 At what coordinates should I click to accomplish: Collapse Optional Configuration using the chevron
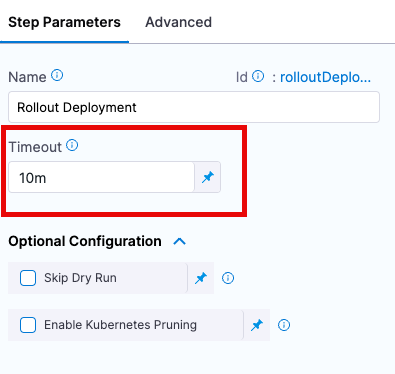pos(180,241)
